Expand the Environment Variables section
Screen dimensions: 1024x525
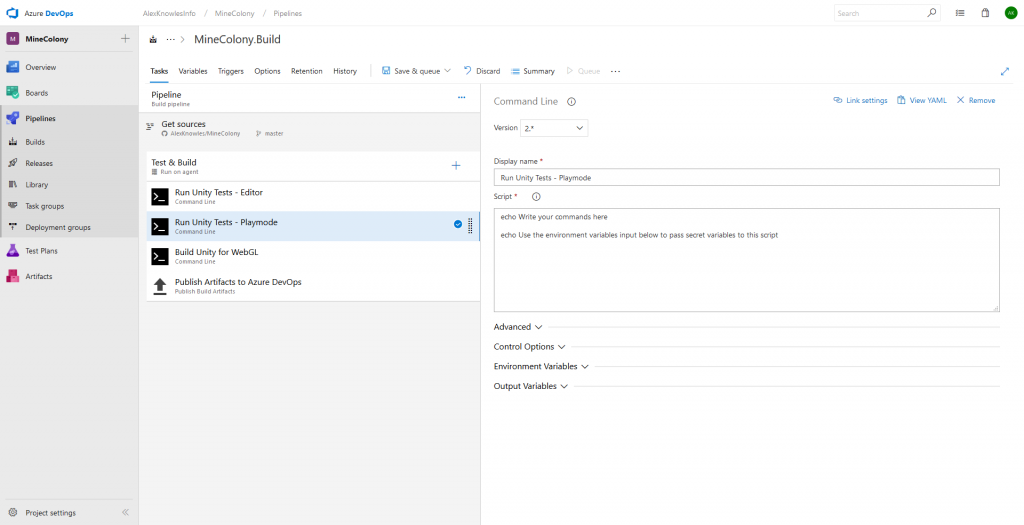click(x=541, y=367)
